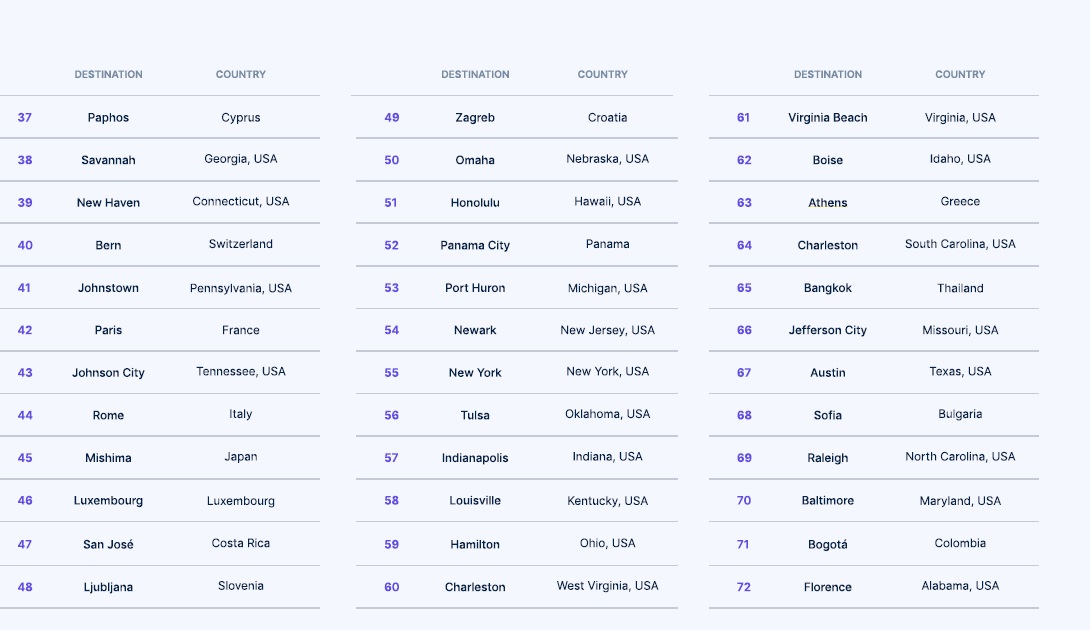Click the middle table's Country column header

pos(603,74)
